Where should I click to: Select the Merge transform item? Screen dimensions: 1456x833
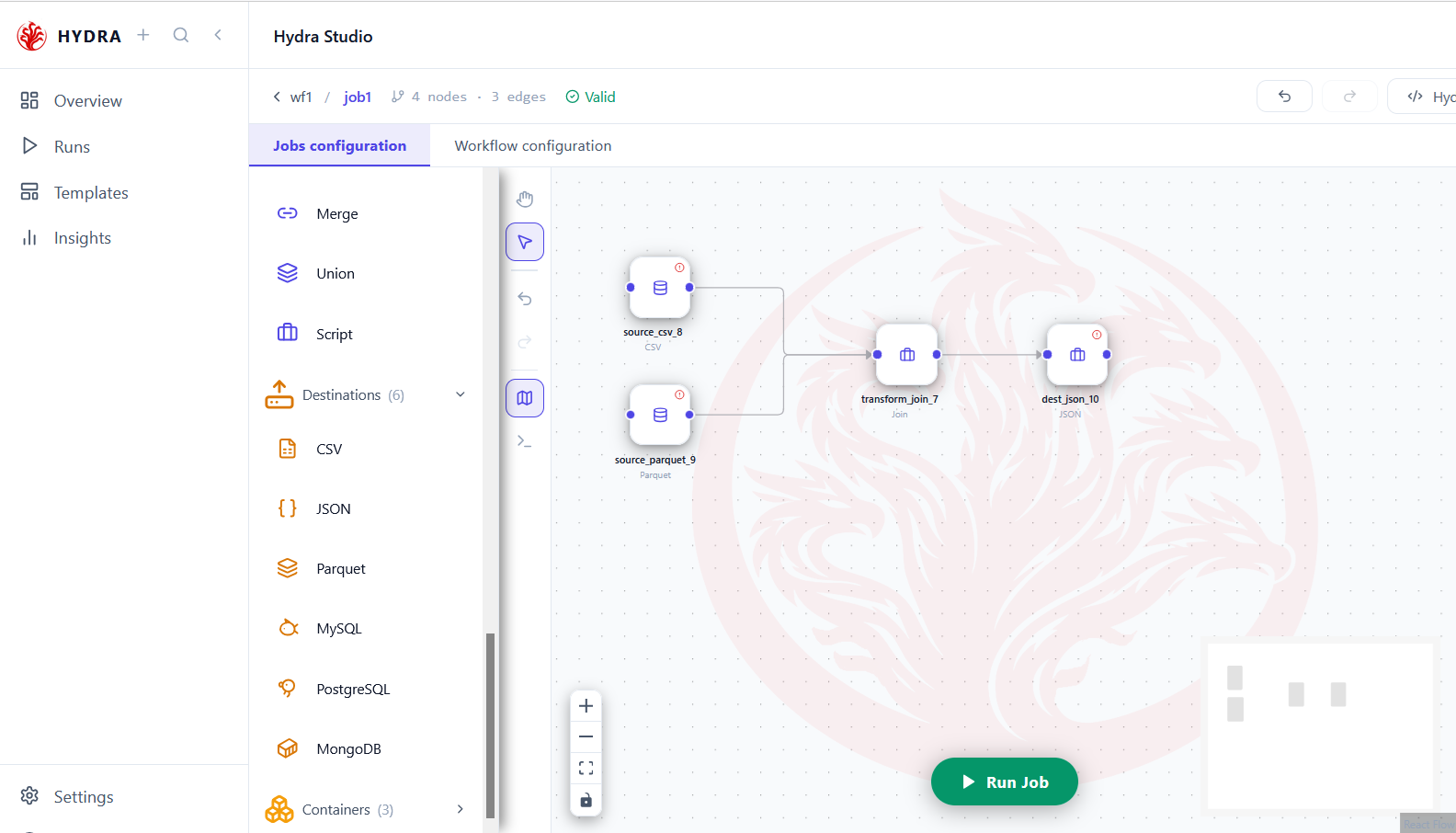[368, 213]
